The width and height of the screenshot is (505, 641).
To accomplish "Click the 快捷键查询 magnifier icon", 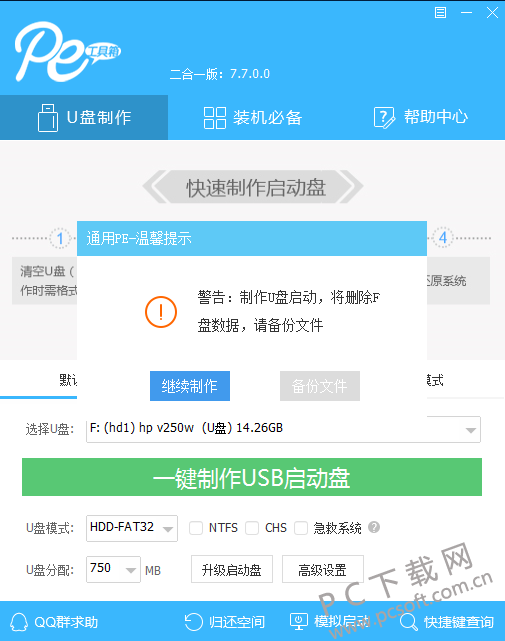I will [408, 622].
